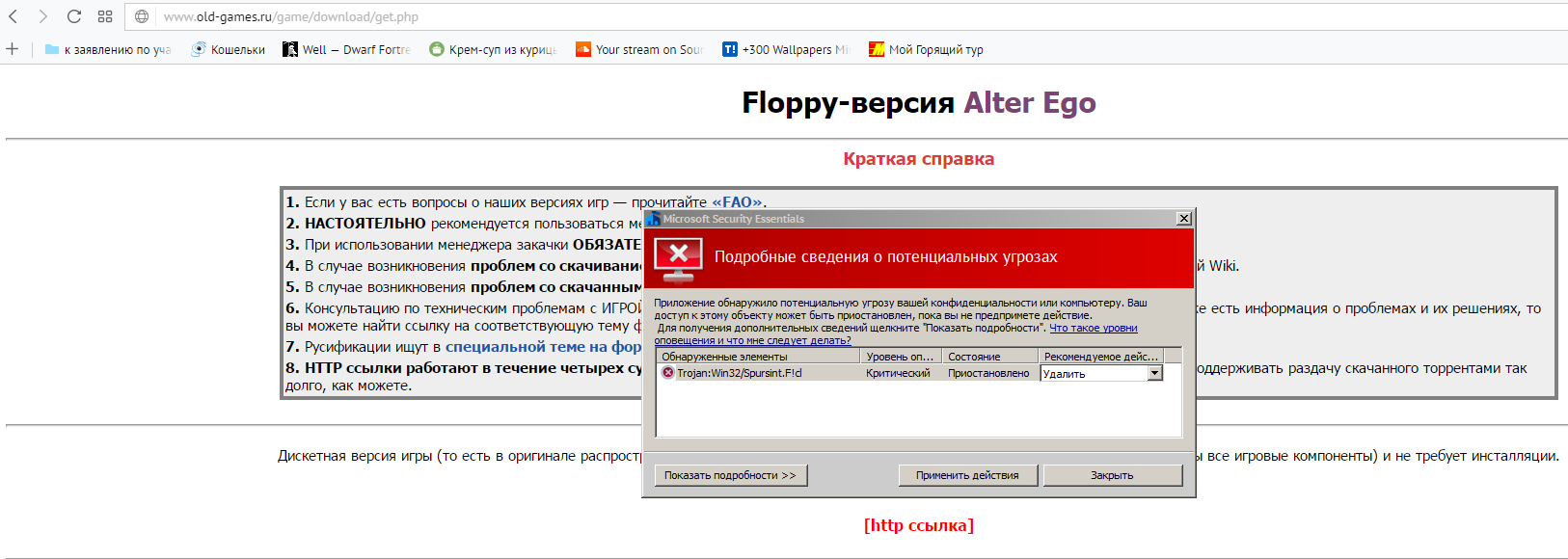Open the +300 Wallpapers bookmark
Image resolution: width=1568 pixels, height=559 pixels.
(786, 49)
